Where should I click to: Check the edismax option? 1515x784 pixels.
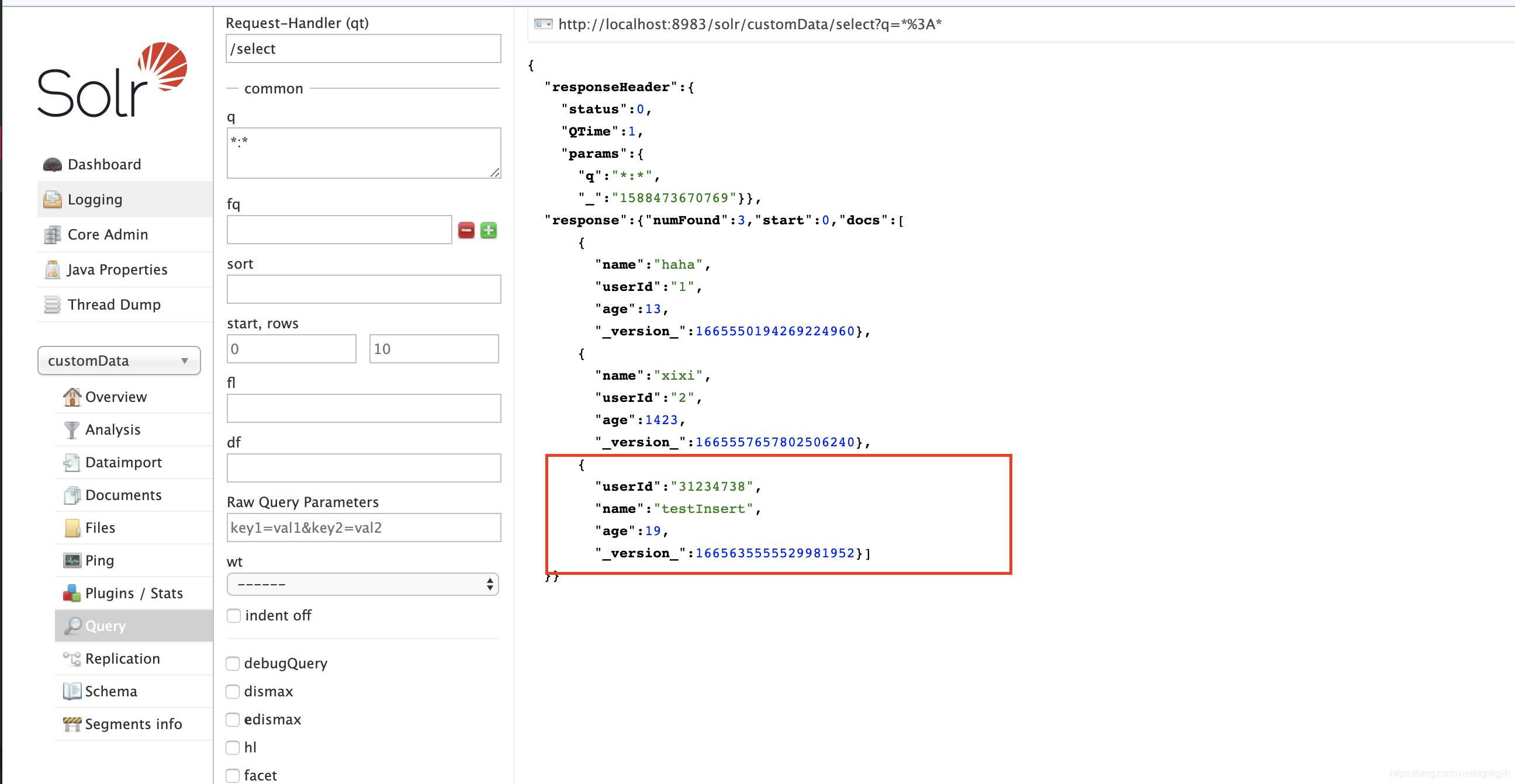(x=233, y=719)
